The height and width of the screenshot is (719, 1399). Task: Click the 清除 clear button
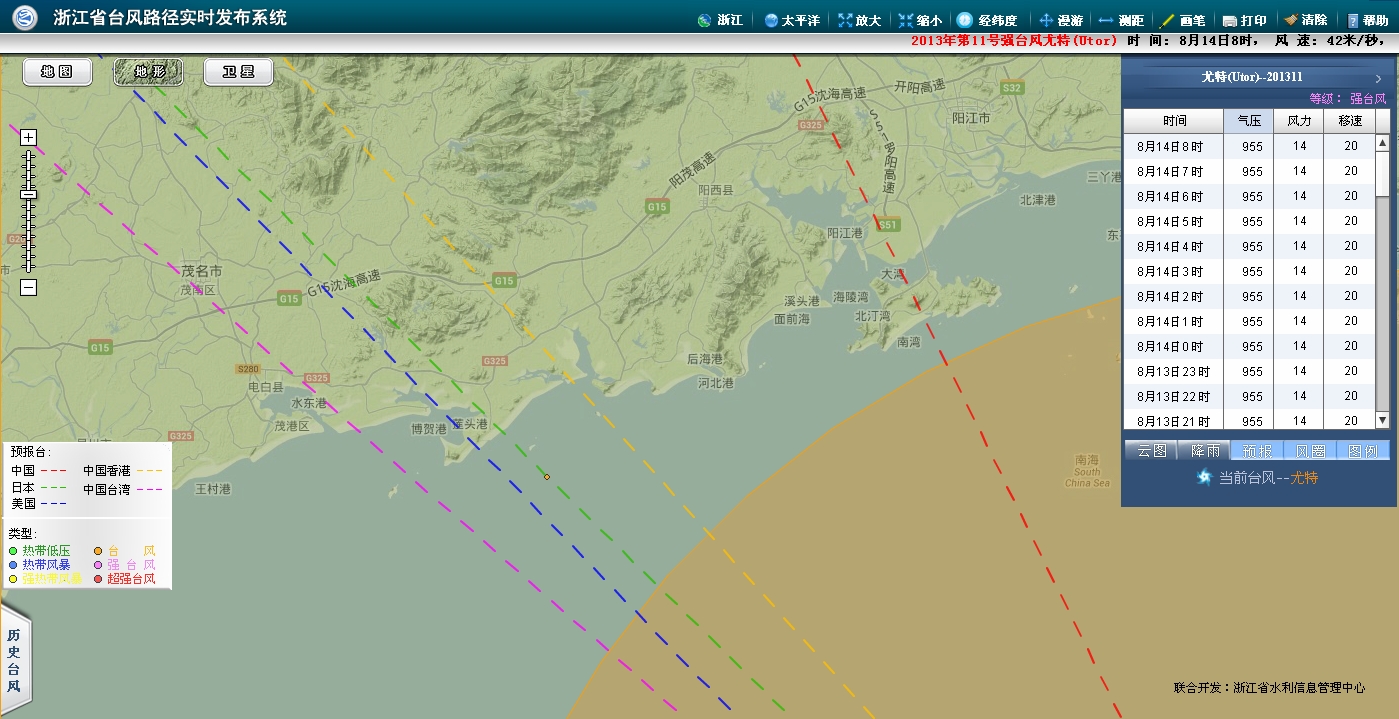(1305, 20)
